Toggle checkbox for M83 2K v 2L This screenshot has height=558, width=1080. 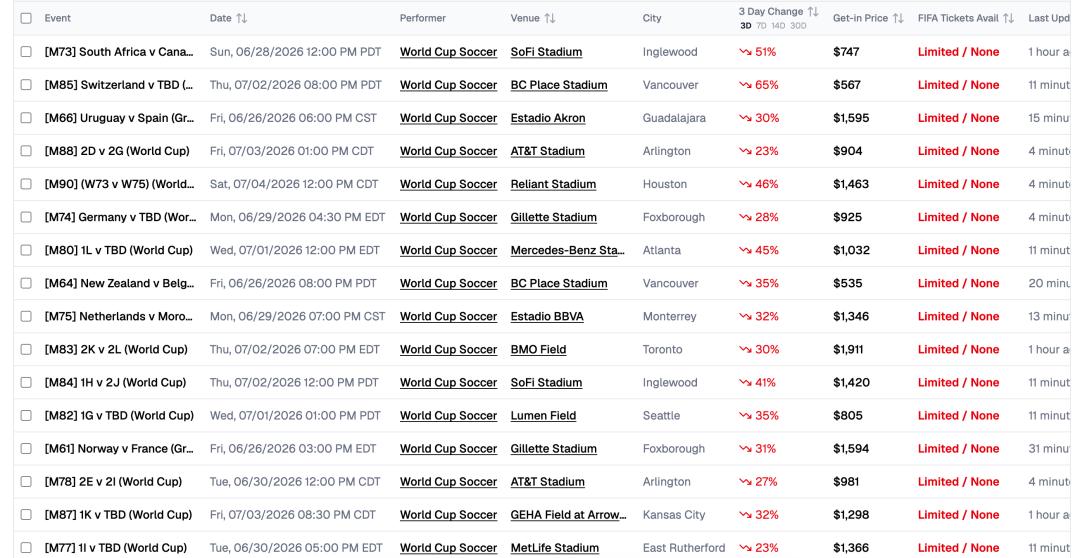(26, 349)
